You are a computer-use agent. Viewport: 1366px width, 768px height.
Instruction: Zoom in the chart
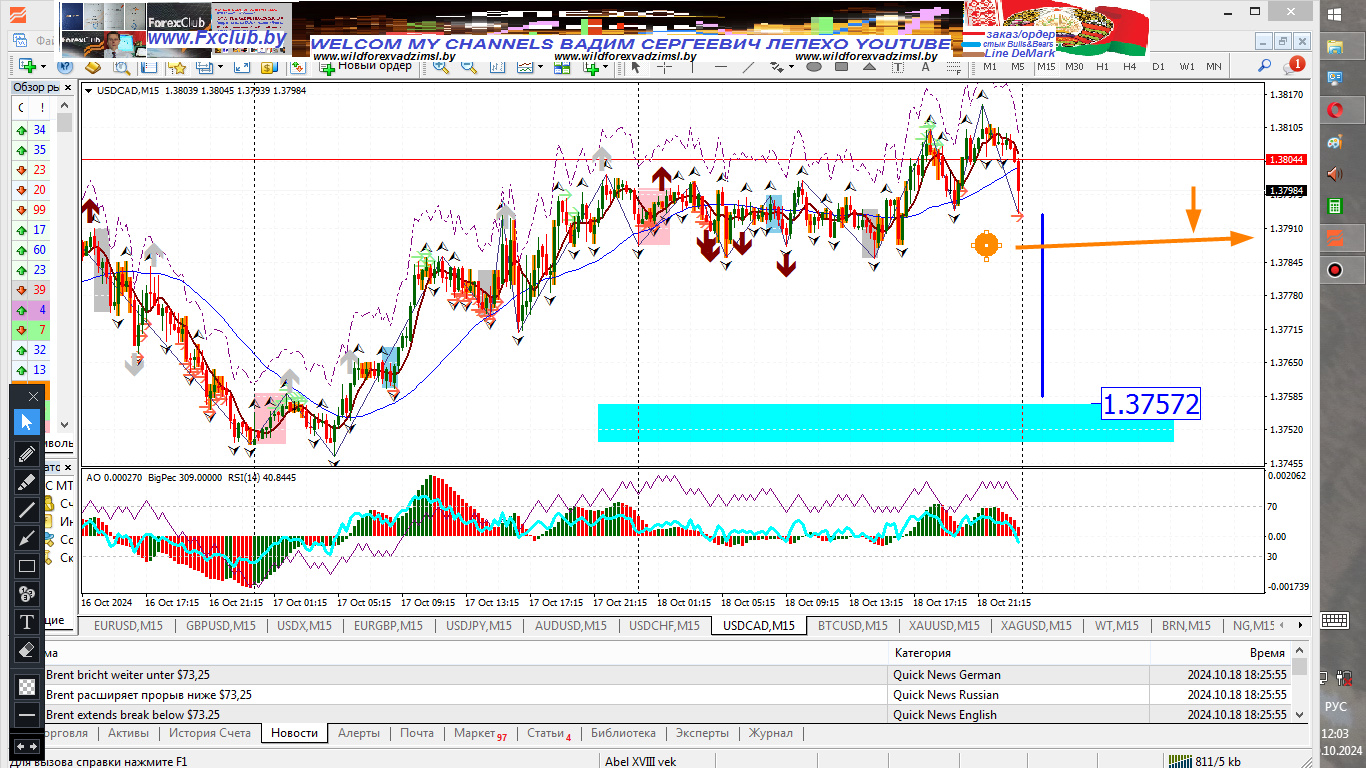coord(441,67)
